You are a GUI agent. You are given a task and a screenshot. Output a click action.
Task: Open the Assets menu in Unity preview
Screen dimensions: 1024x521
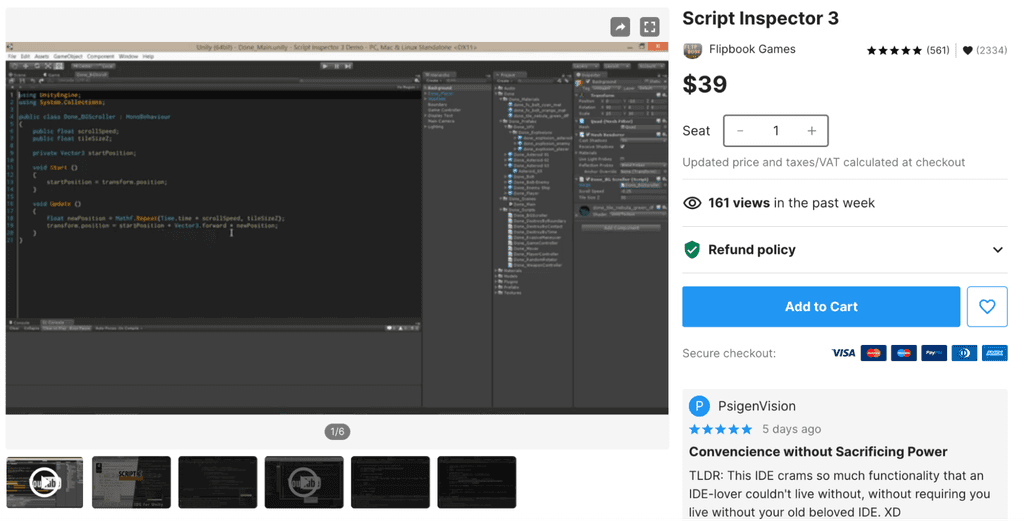(42, 56)
